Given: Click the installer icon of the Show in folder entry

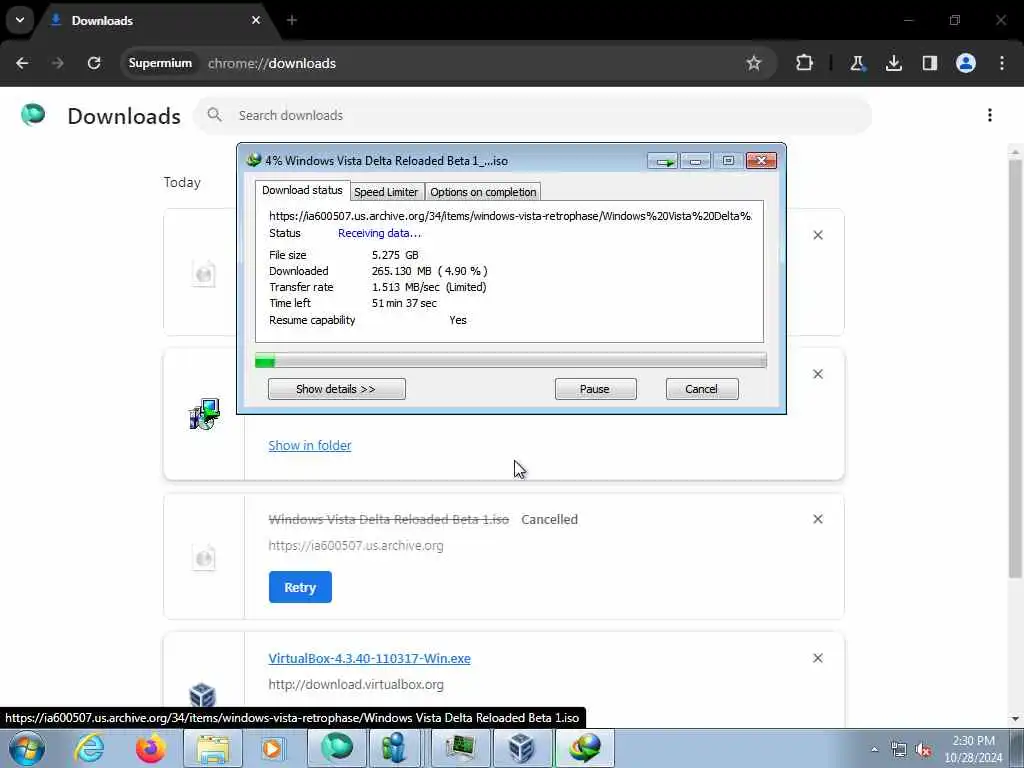Looking at the screenshot, I should point(204,414).
